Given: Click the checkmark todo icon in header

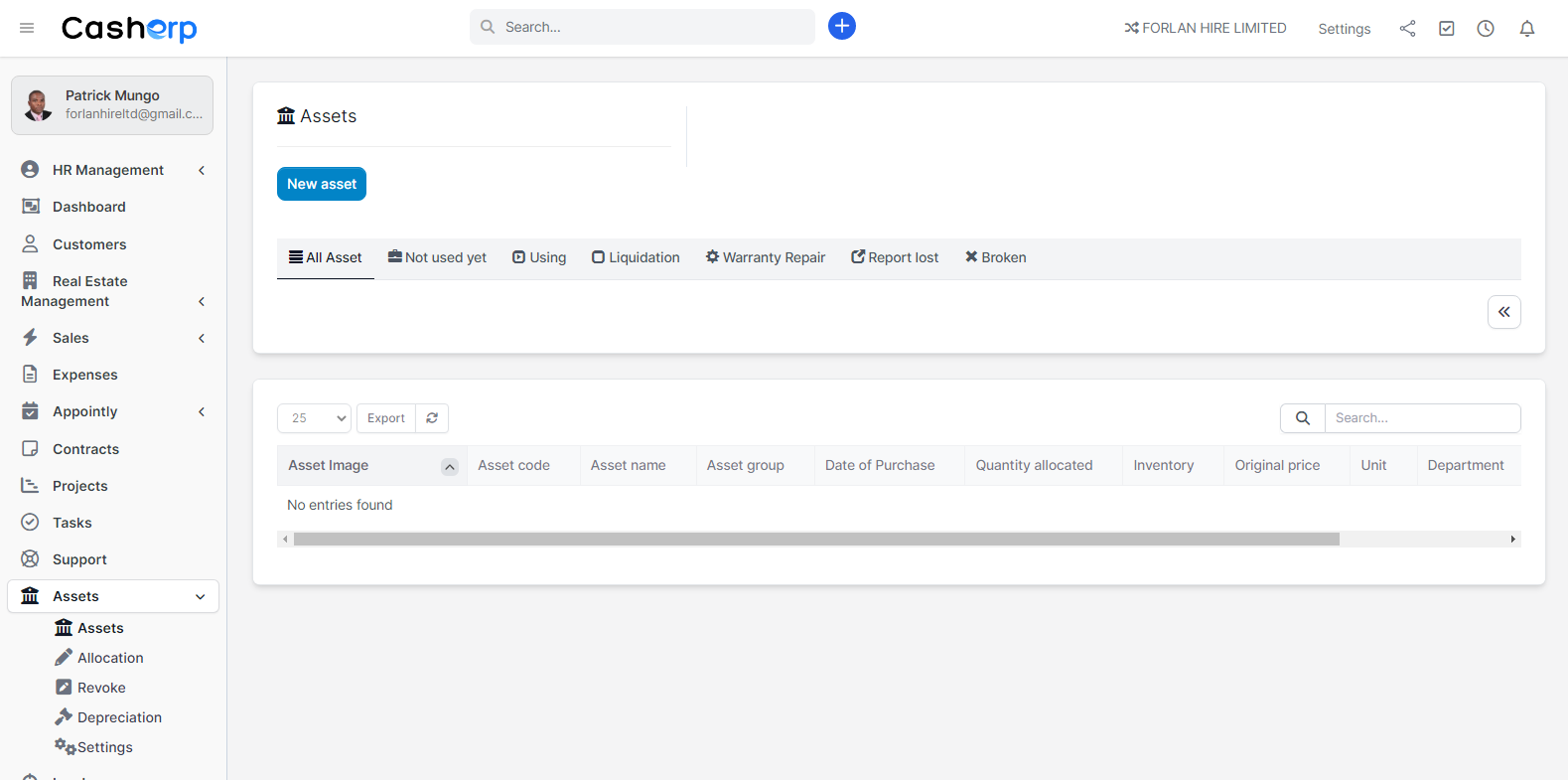Looking at the screenshot, I should pyautogui.click(x=1446, y=29).
